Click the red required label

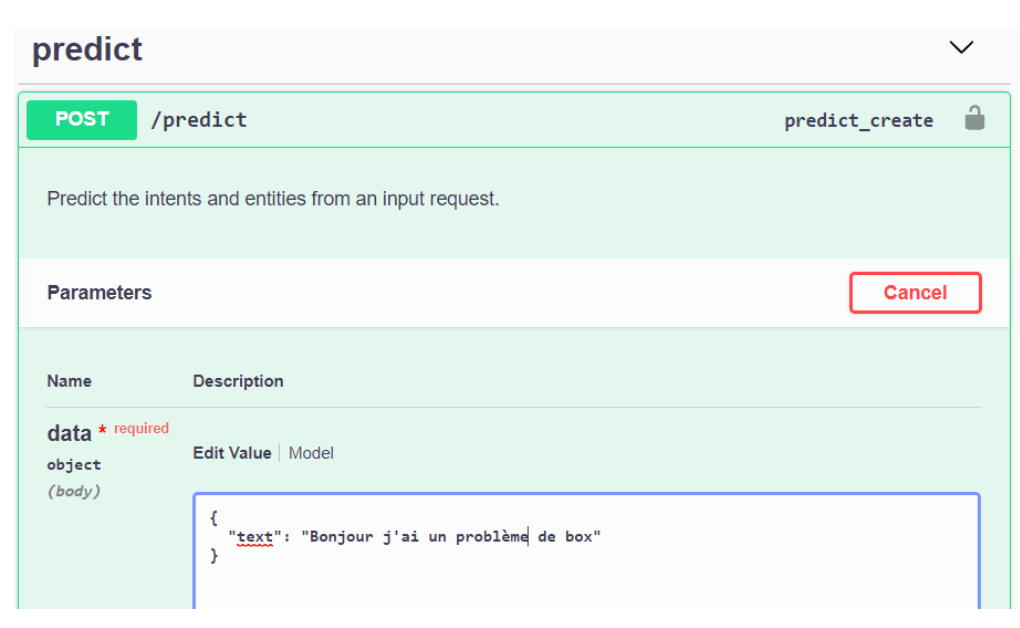pos(141,428)
